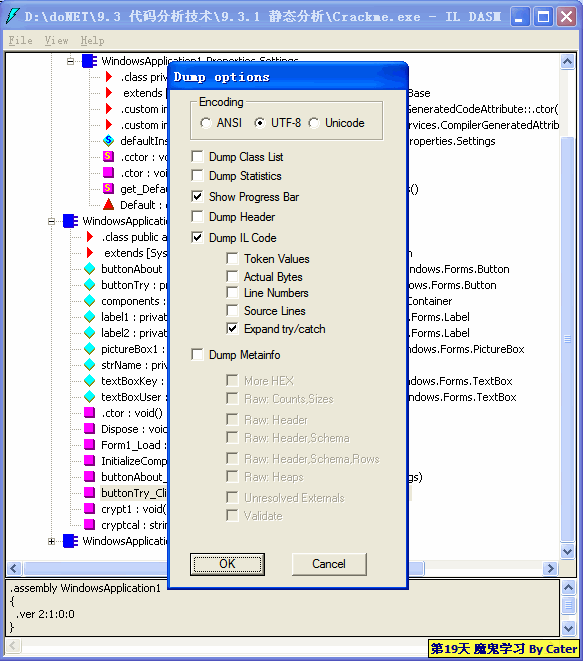Click the cyan field icon beside textBoxUser
The height and width of the screenshot is (661, 583).
[x=89, y=397]
